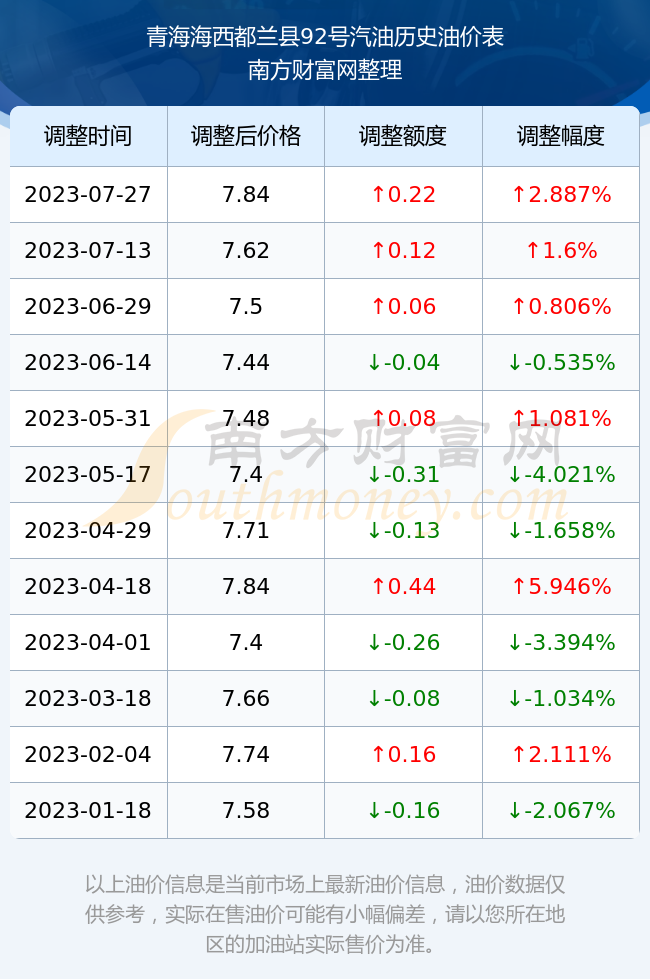Select the 调整幅度 column header
The image size is (650, 980).
tap(561, 136)
